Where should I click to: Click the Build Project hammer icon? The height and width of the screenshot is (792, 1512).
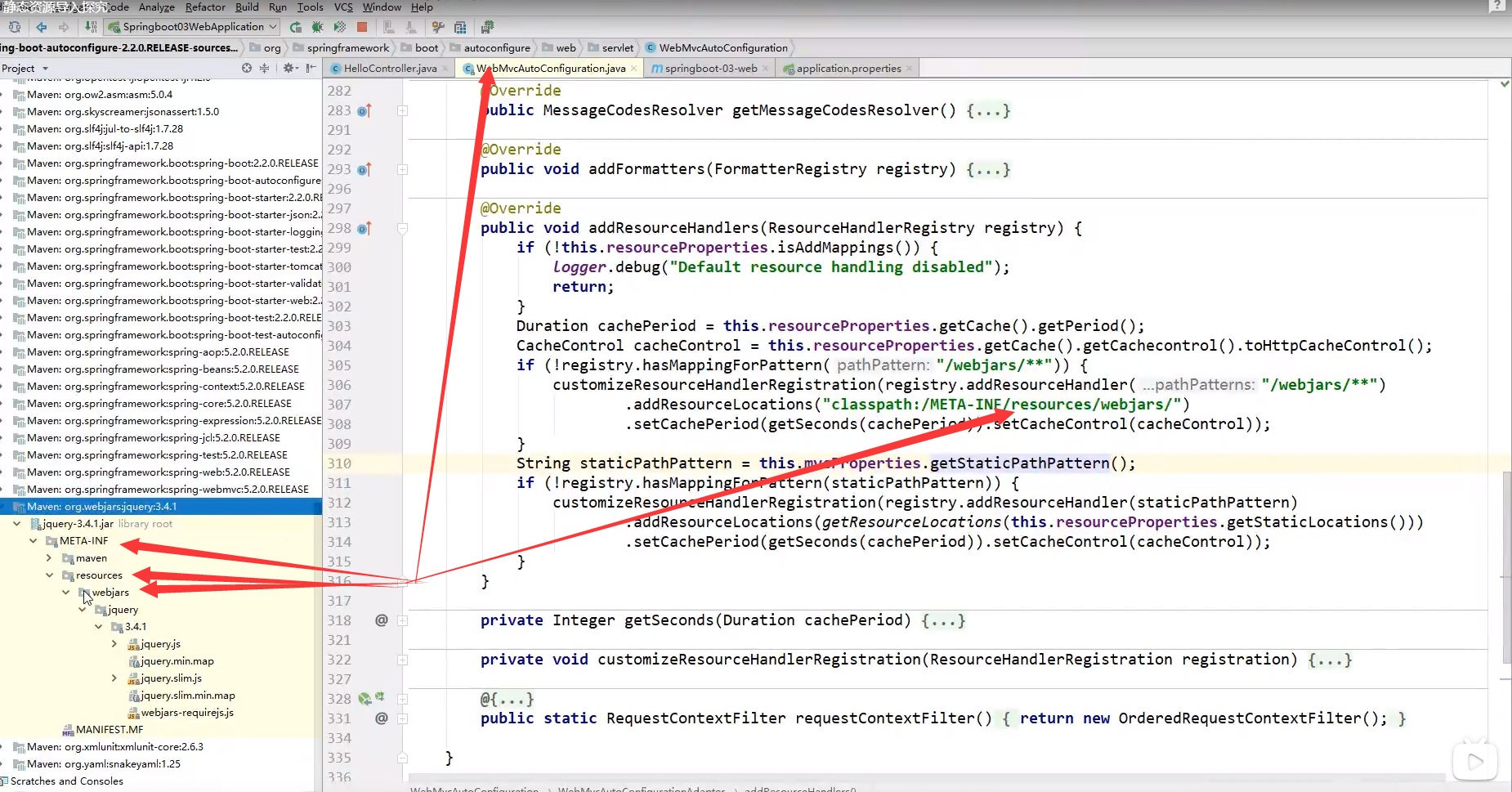click(x=91, y=27)
